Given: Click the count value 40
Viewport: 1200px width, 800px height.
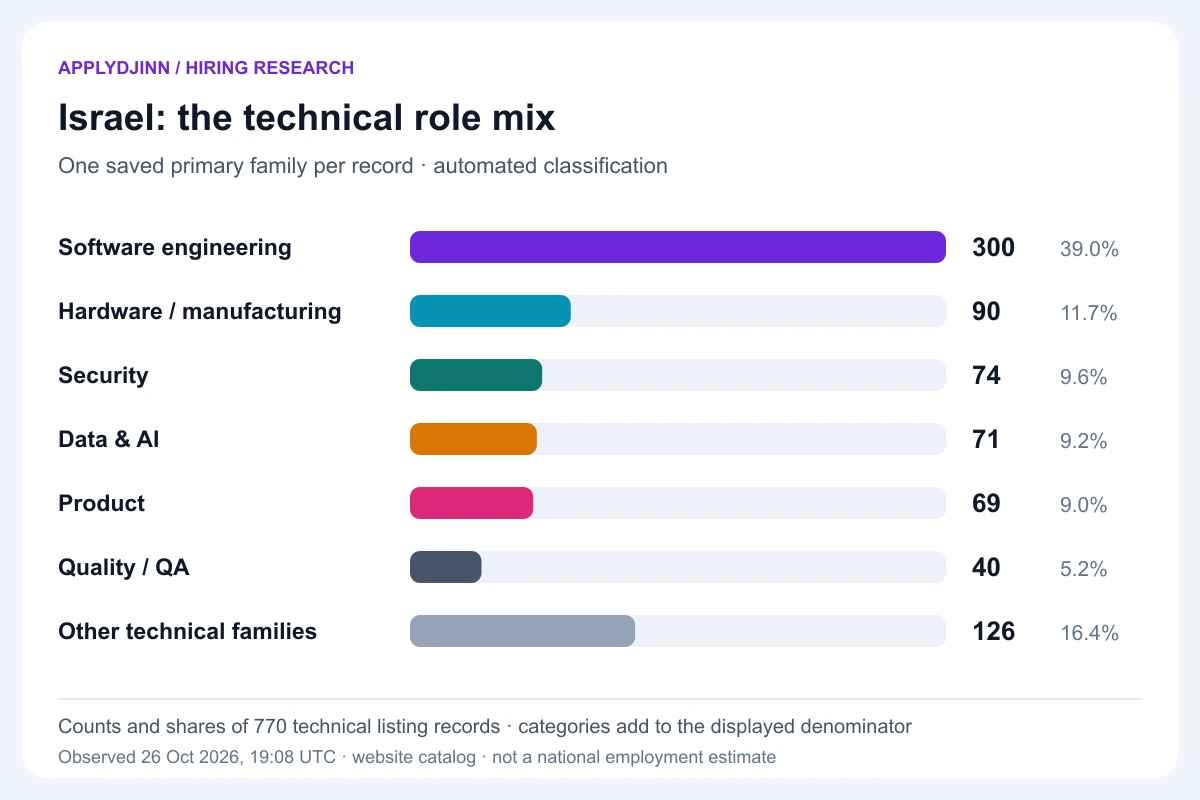Looking at the screenshot, I should (x=986, y=568).
